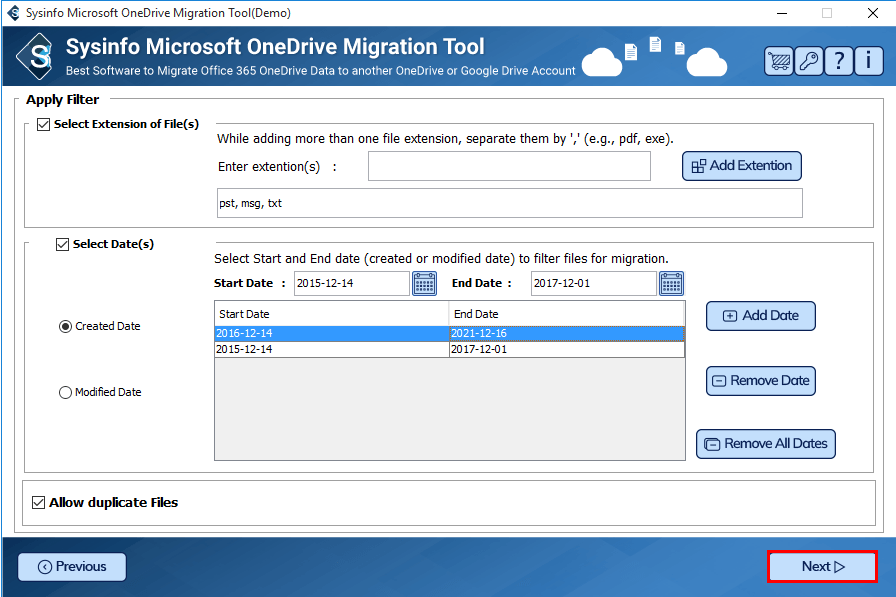Screen dimensions: 896x597
Task: Click Remove All Dates button
Action: (x=765, y=444)
